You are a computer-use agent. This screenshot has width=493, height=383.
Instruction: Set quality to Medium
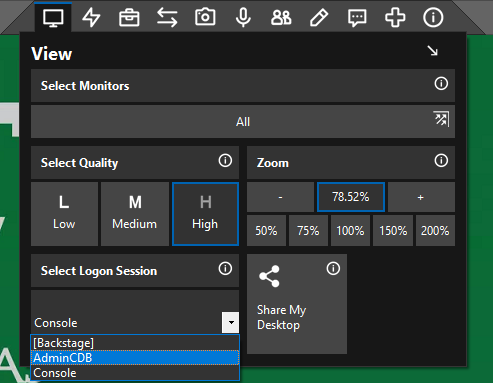pyautogui.click(x=135, y=214)
